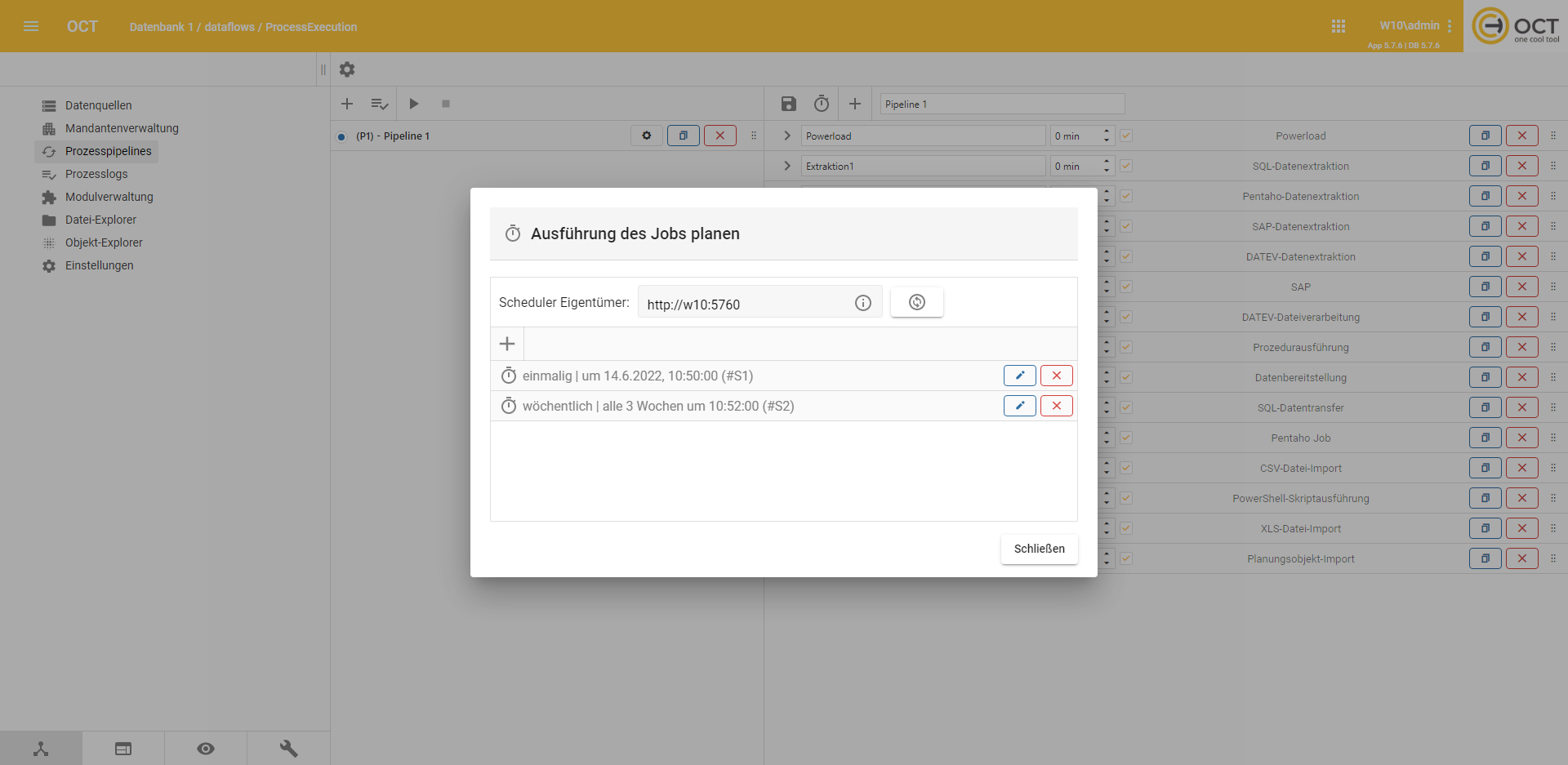Toggle the Powerload step checkbox
The image size is (1568, 765).
[x=1126, y=136]
